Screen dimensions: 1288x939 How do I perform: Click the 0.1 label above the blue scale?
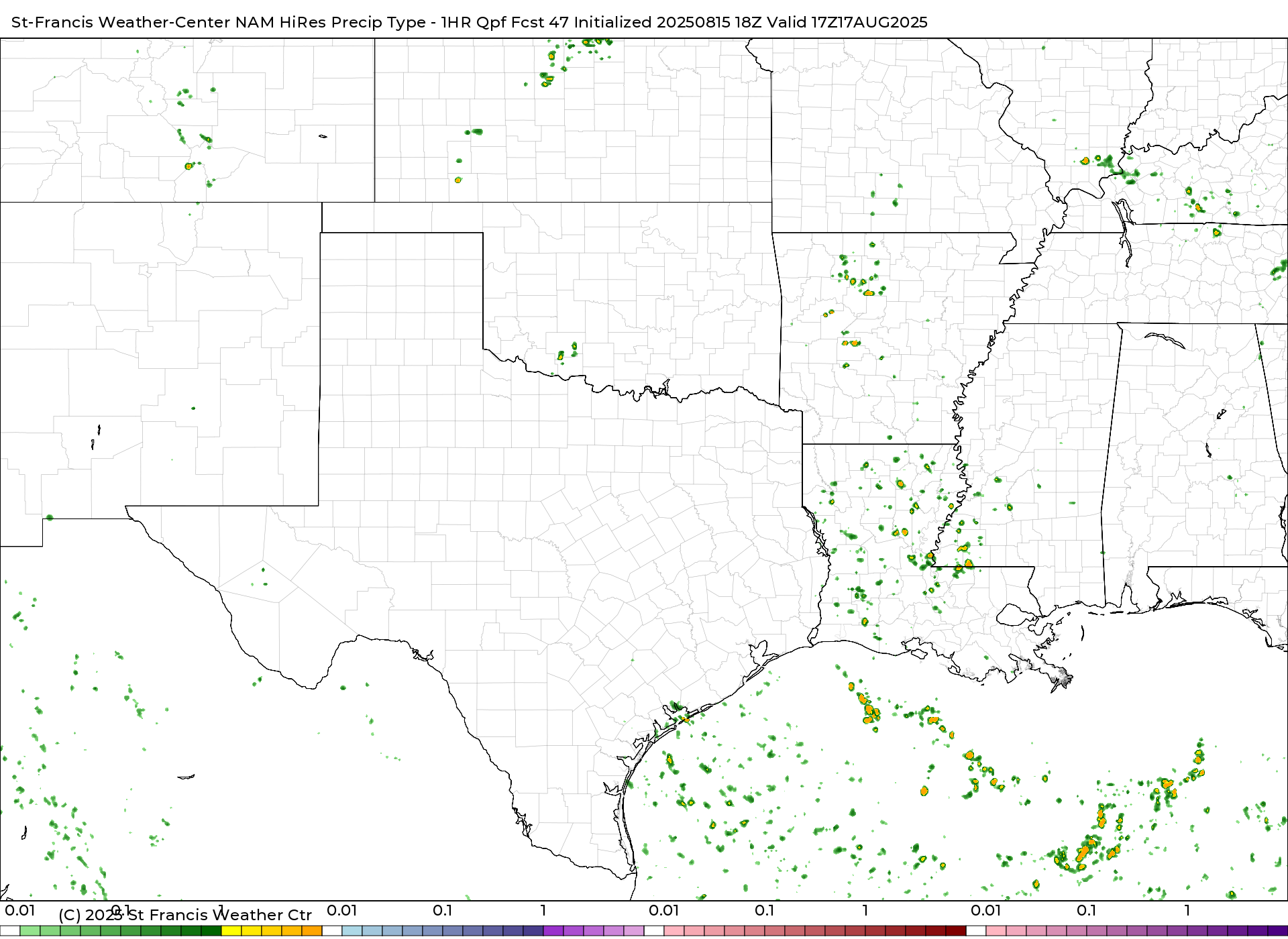(443, 910)
